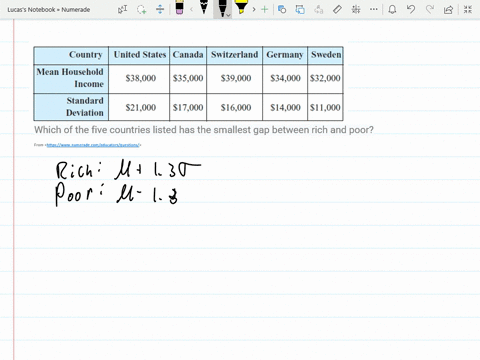Select the text/object selection tool
Image resolution: width=480 pixels, height=360 pixels.
[122, 9]
